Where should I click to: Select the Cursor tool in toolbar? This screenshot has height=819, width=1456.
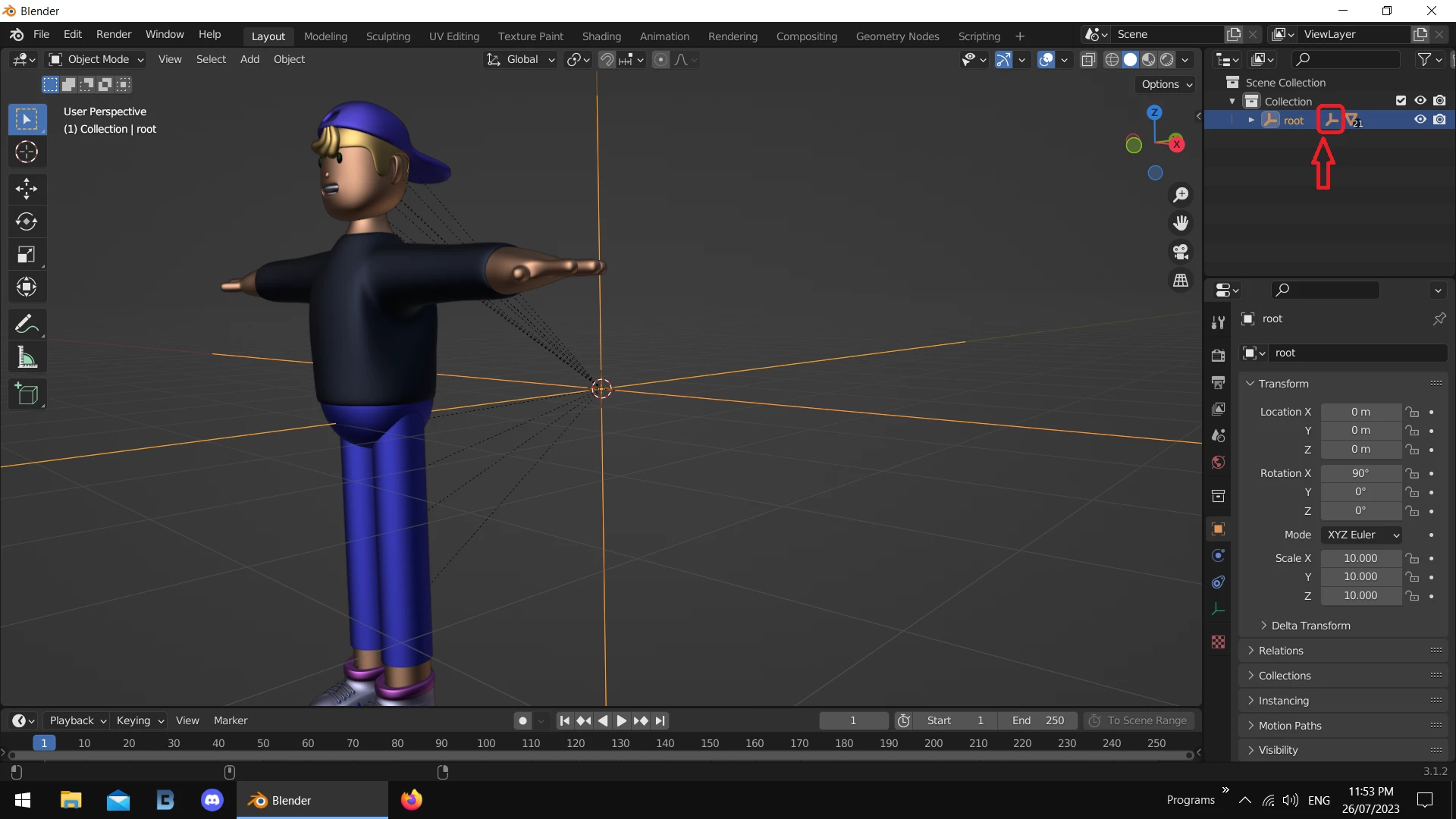(27, 152)
